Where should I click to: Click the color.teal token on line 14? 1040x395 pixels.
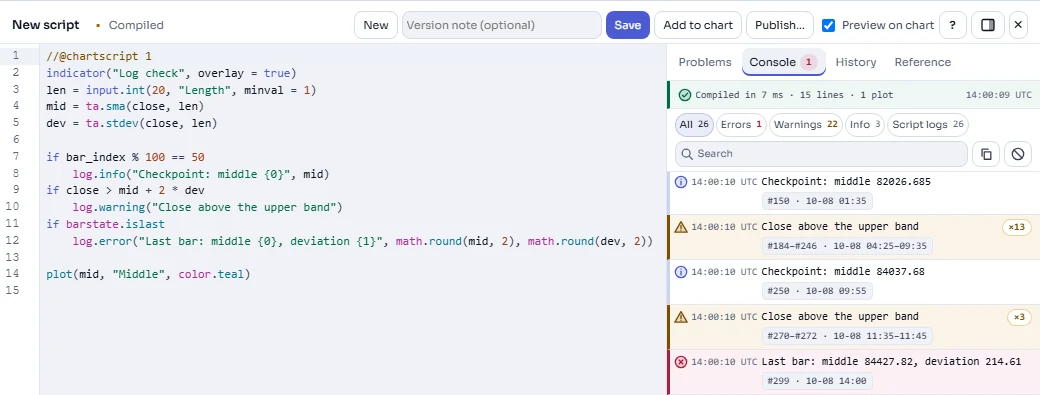point(211,274)
